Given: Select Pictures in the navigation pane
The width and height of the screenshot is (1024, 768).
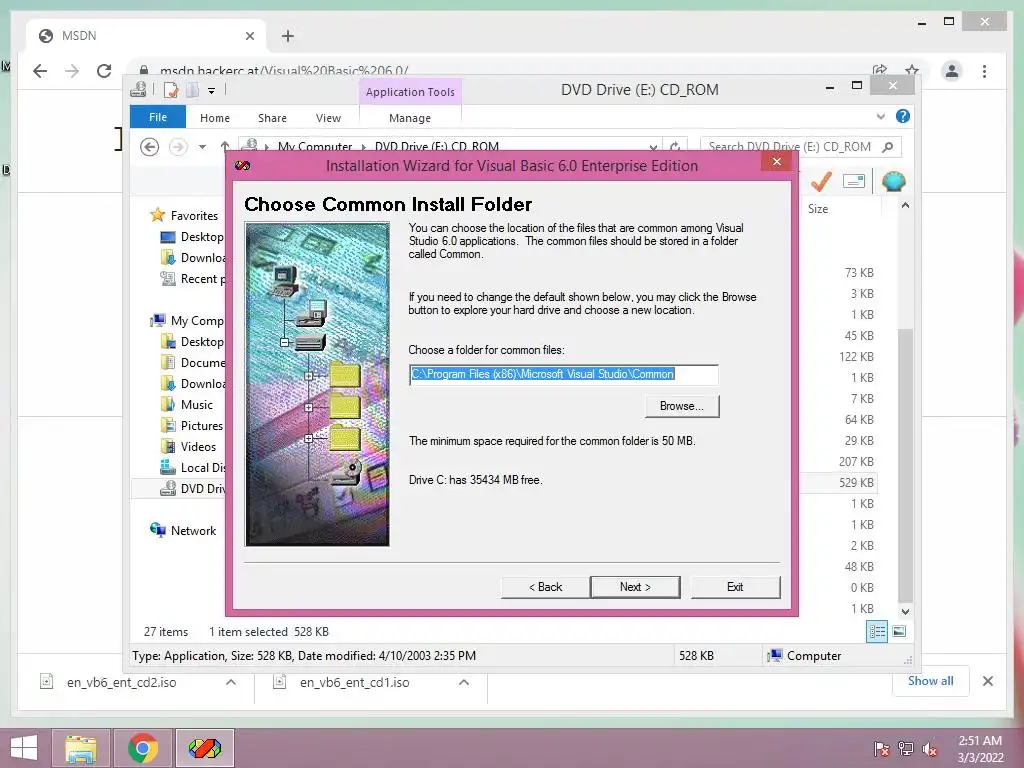Looking at the screenshot, I should [202, 426].
